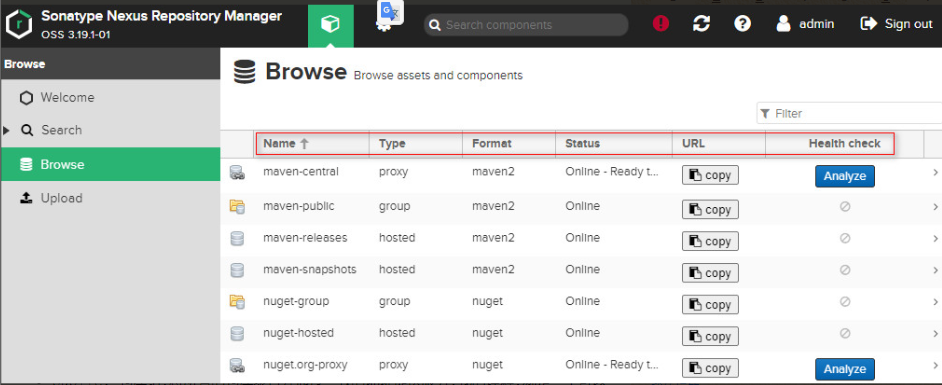Screen dimensions: 942x385
Task: Click the nuget-hosted database icon
Action: tap(237, 333)
